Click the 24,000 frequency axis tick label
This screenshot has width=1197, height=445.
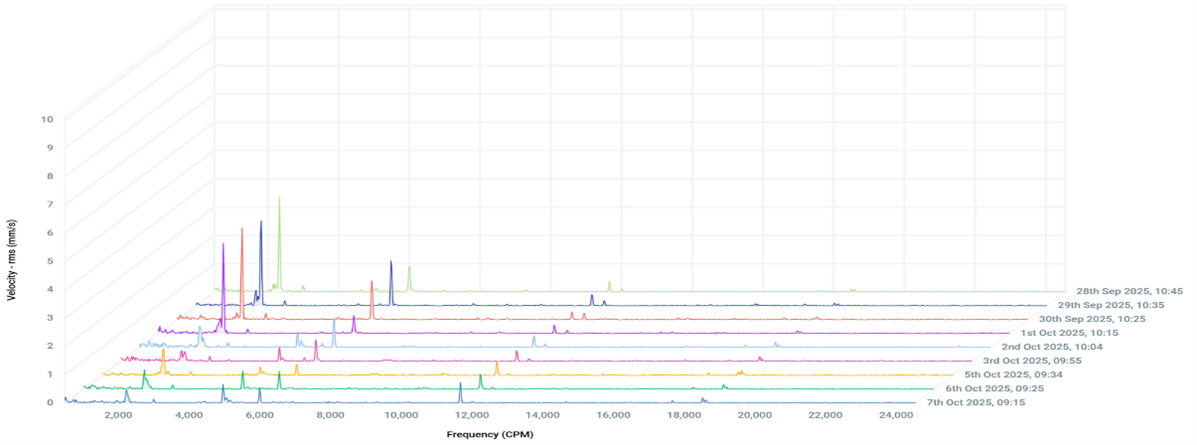click(896, 414)
